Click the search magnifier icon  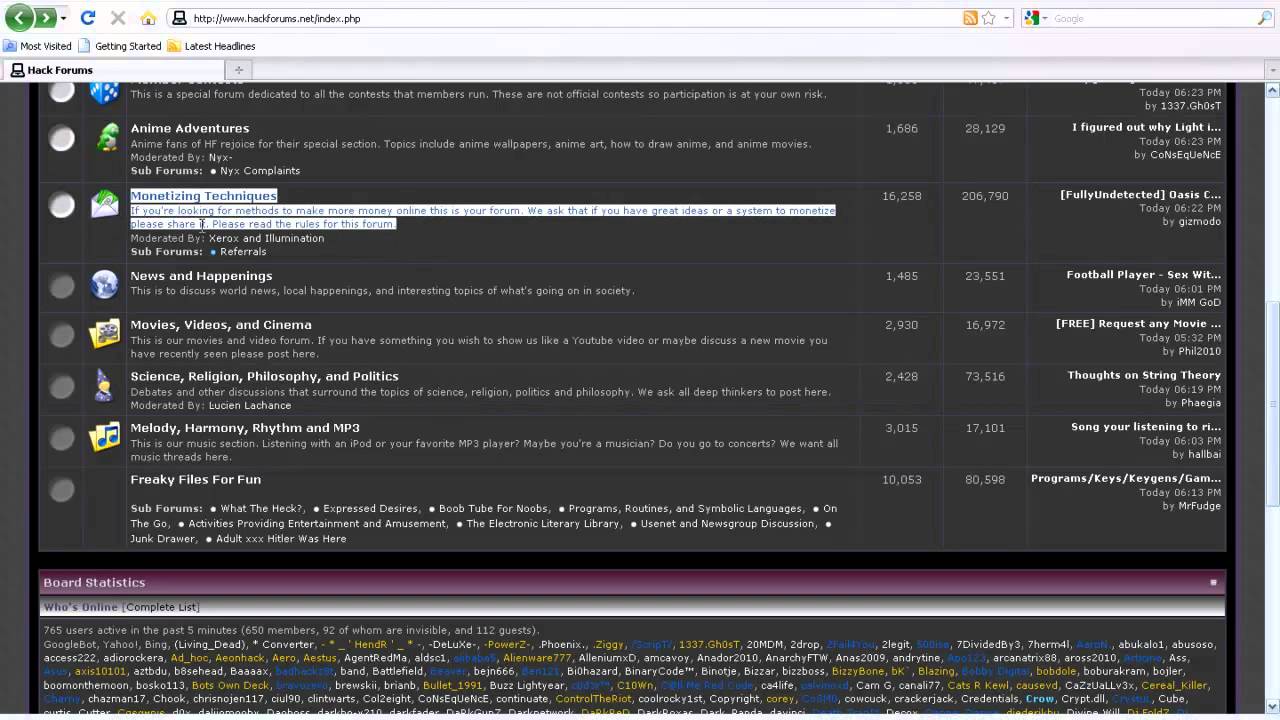tap(1265, 18)
